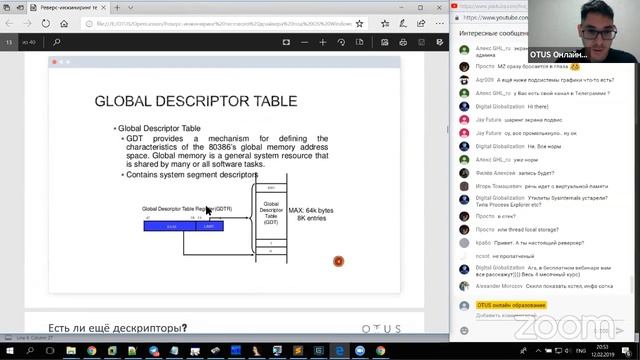Click the blue GDTR base register box
Screen dimensions: 640x360
(x=170, y=226)
